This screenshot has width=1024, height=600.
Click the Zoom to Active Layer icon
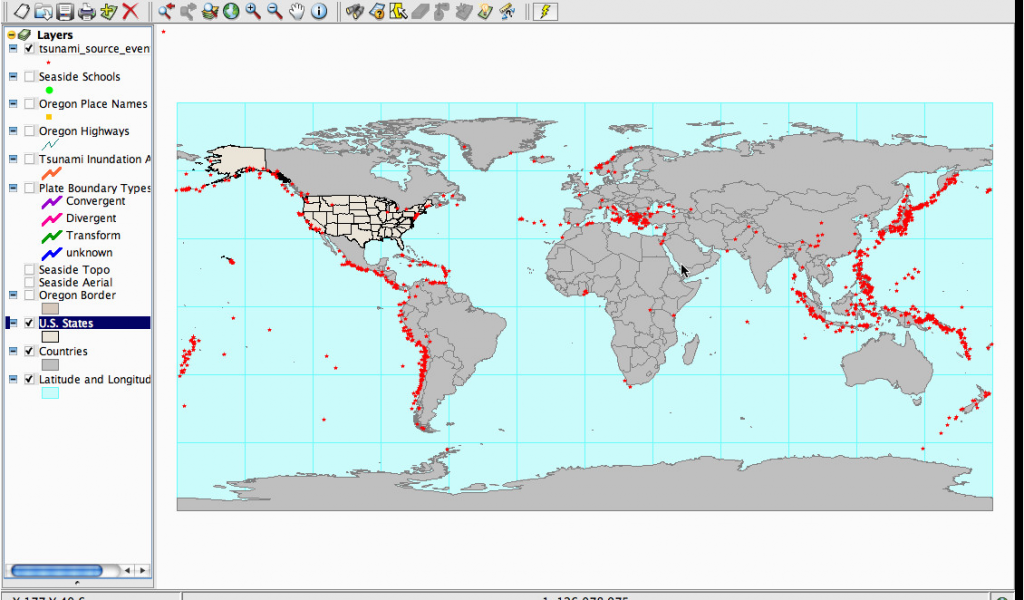[210, 11]
